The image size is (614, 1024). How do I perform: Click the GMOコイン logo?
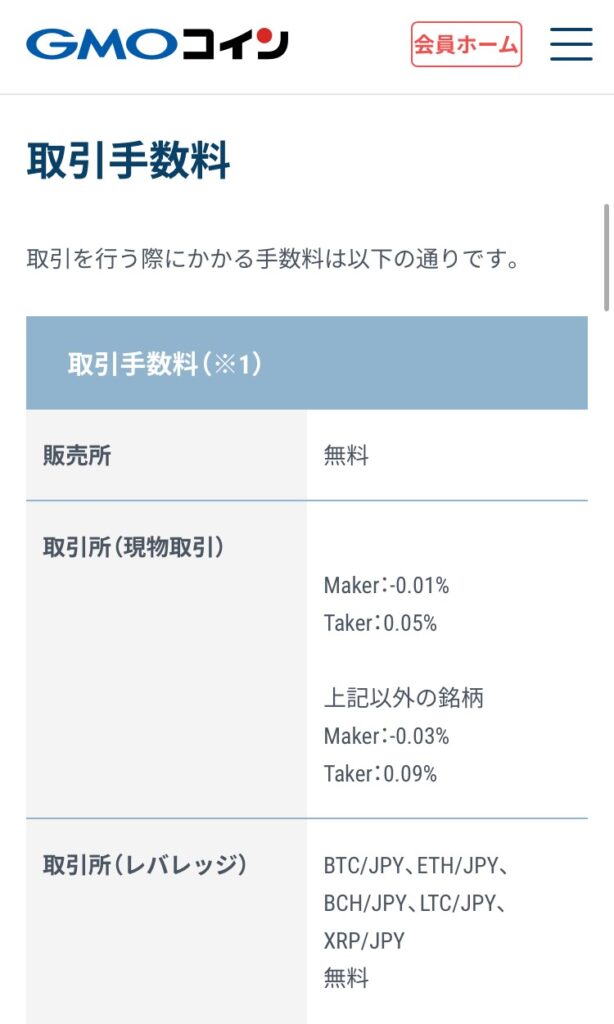pyautogui.click(x=157, y=44)
